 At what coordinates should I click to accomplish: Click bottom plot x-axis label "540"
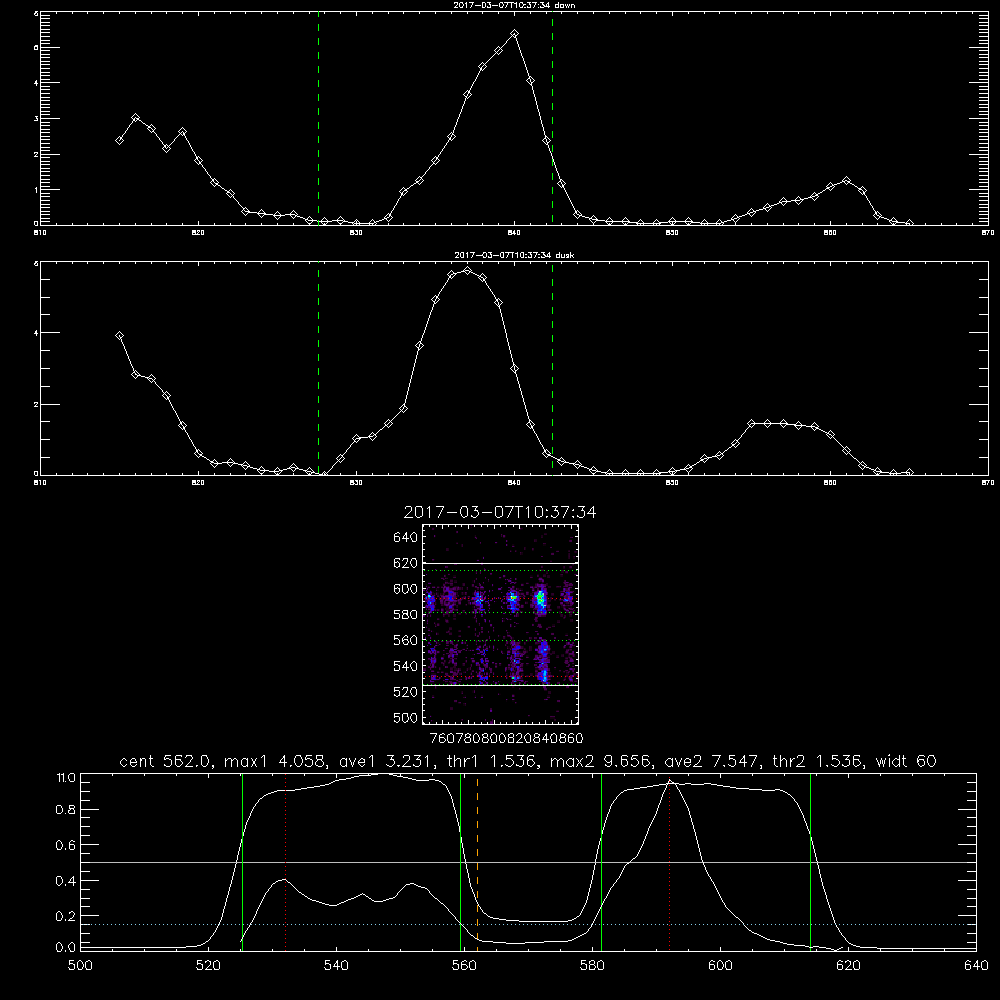336,966
